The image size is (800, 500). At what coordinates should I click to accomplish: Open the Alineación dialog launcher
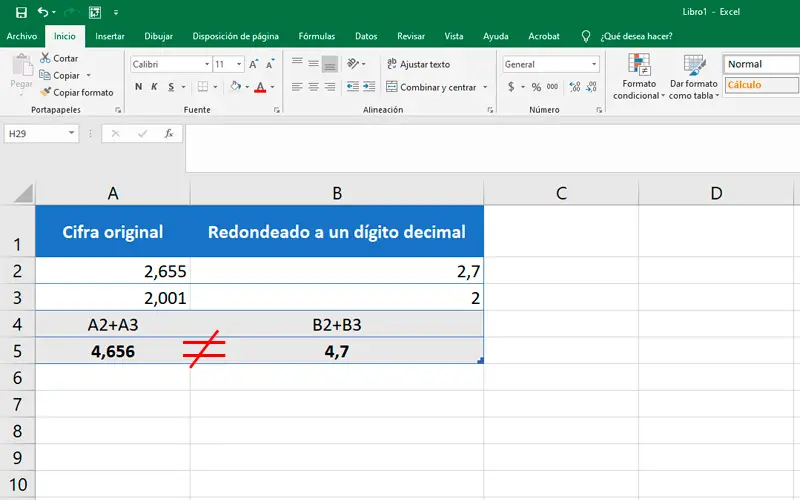click(490, 110)
